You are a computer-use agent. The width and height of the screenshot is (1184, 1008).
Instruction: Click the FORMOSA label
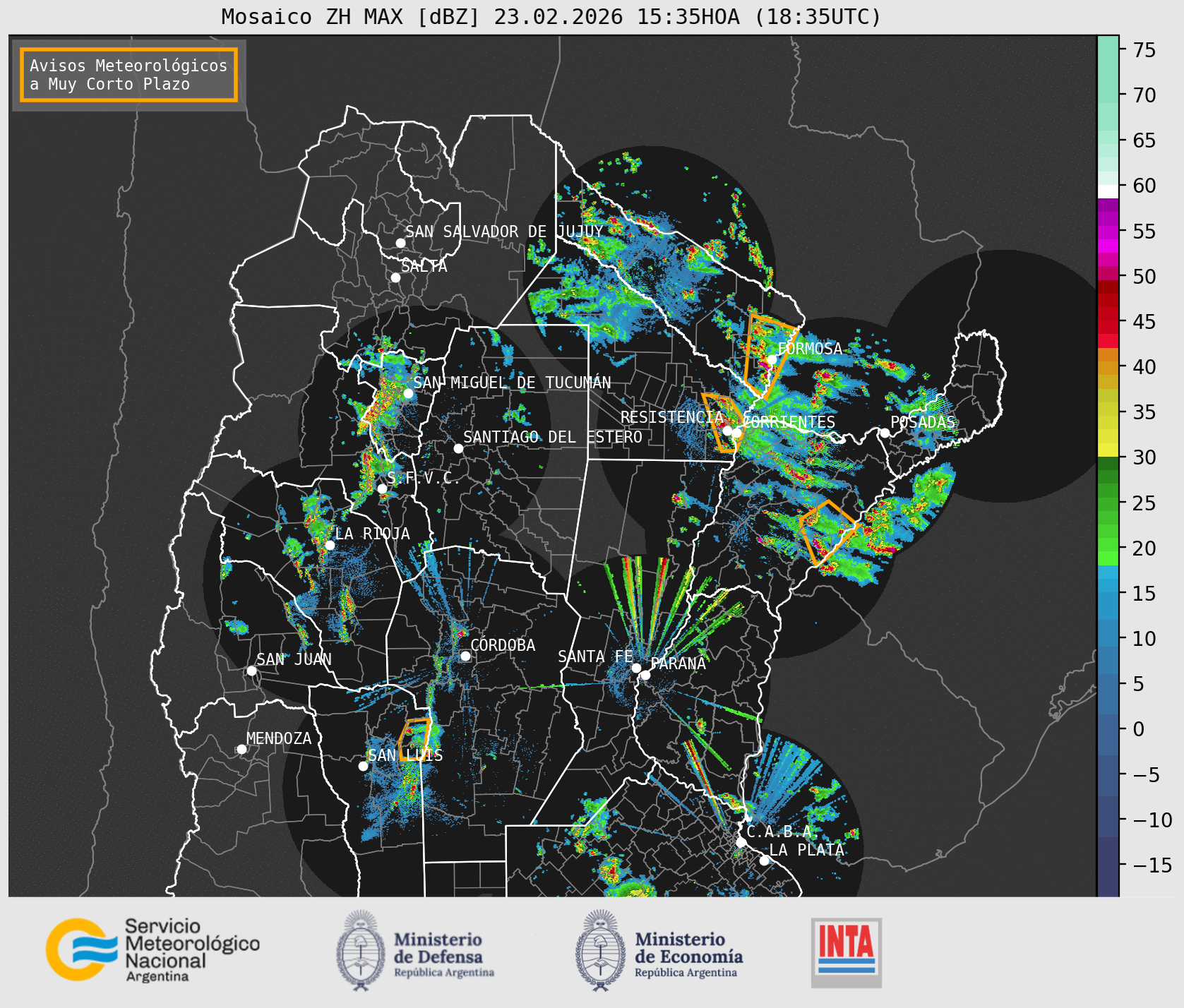pyautogui.click(x=810, y=349)
